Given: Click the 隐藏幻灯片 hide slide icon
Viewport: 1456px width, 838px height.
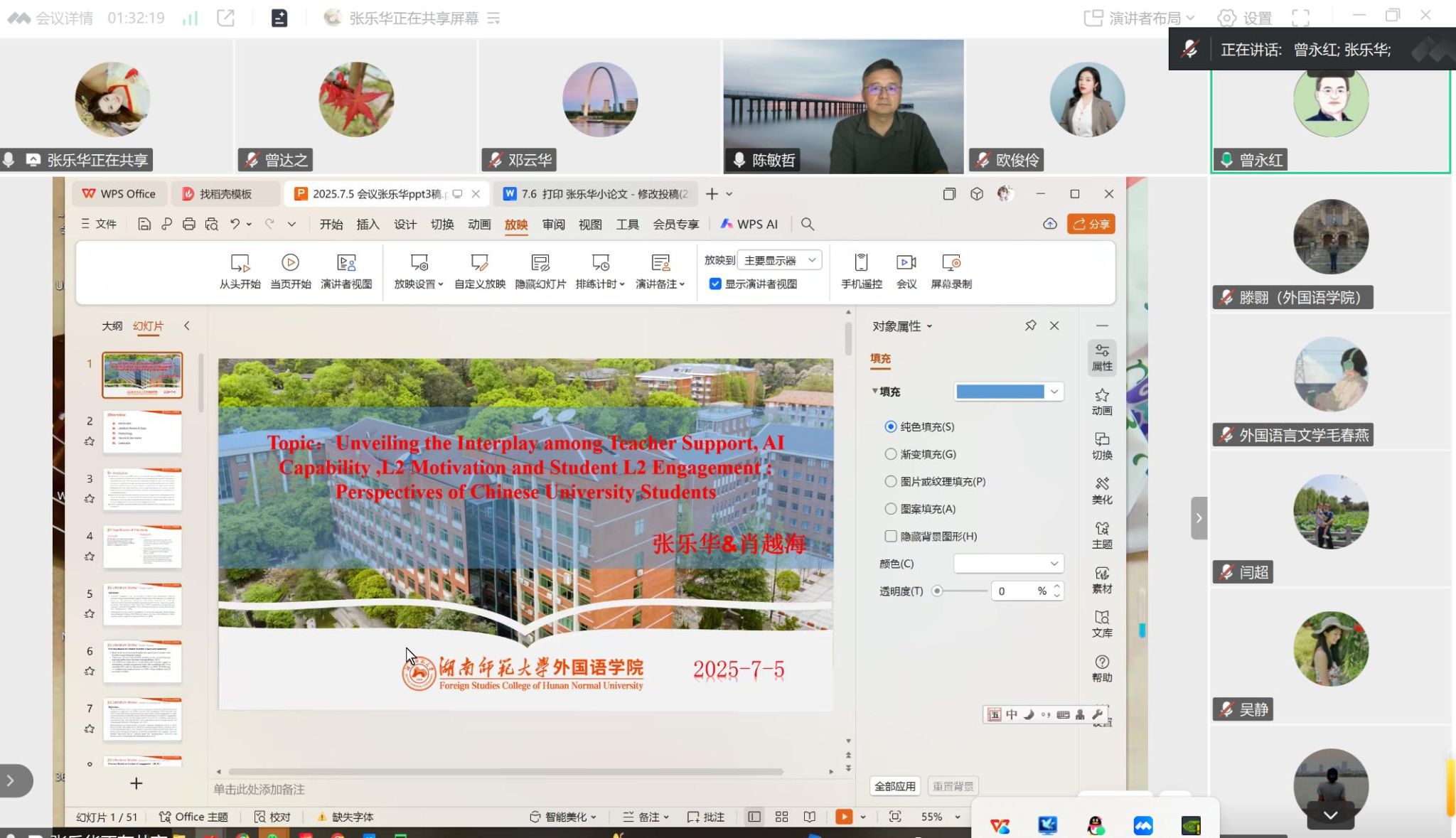Looking at the screenshot, I should pyautogui.click(x=540, y=264).
